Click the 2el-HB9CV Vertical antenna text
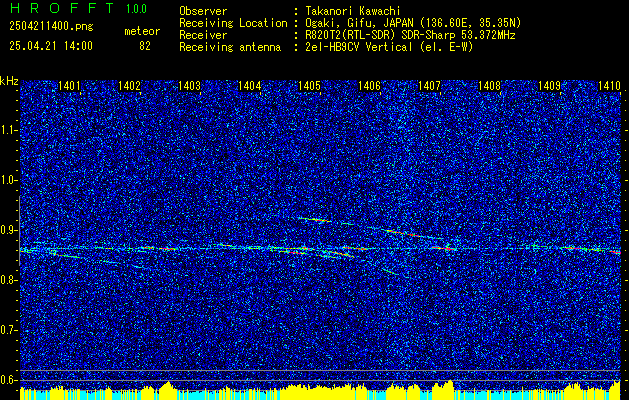The width and height of the screenshot is (629, 400). point(389,47)
